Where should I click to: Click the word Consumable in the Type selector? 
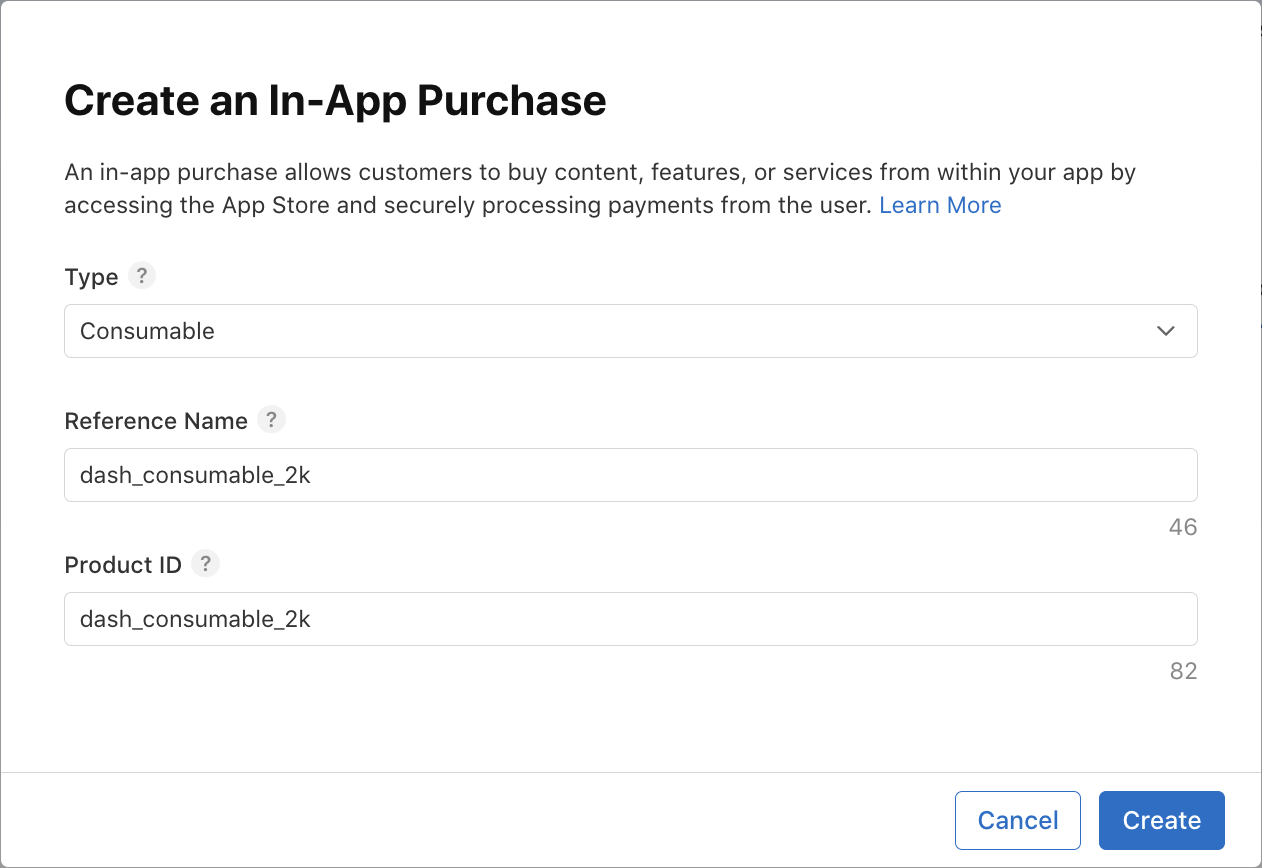coord(147,331)
